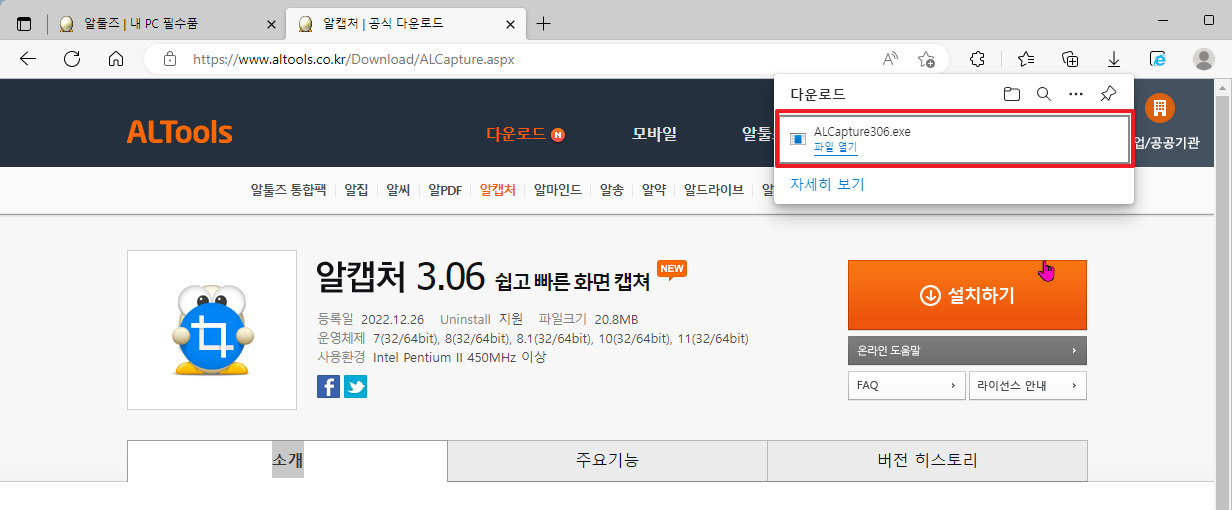
Task: Open browser extensions puzzle icon
Action: pos(979,59)
